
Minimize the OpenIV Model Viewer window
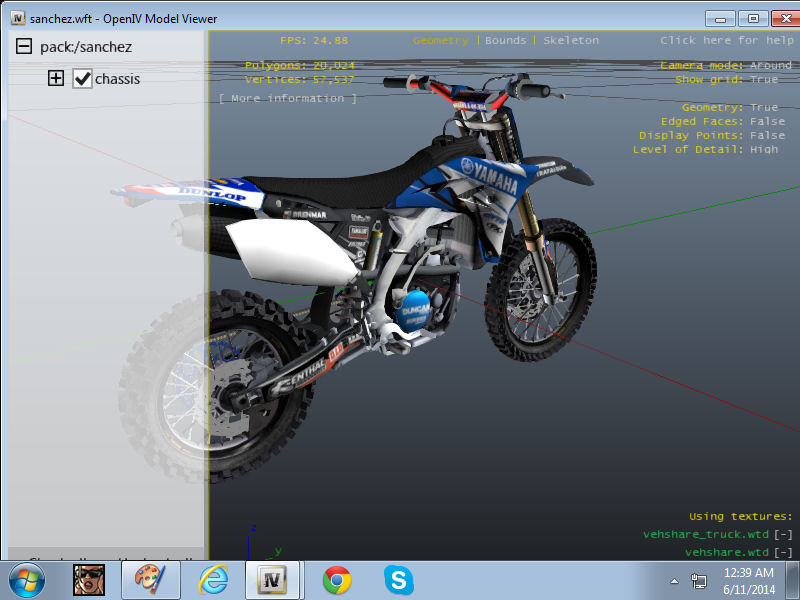click(720, 19)
